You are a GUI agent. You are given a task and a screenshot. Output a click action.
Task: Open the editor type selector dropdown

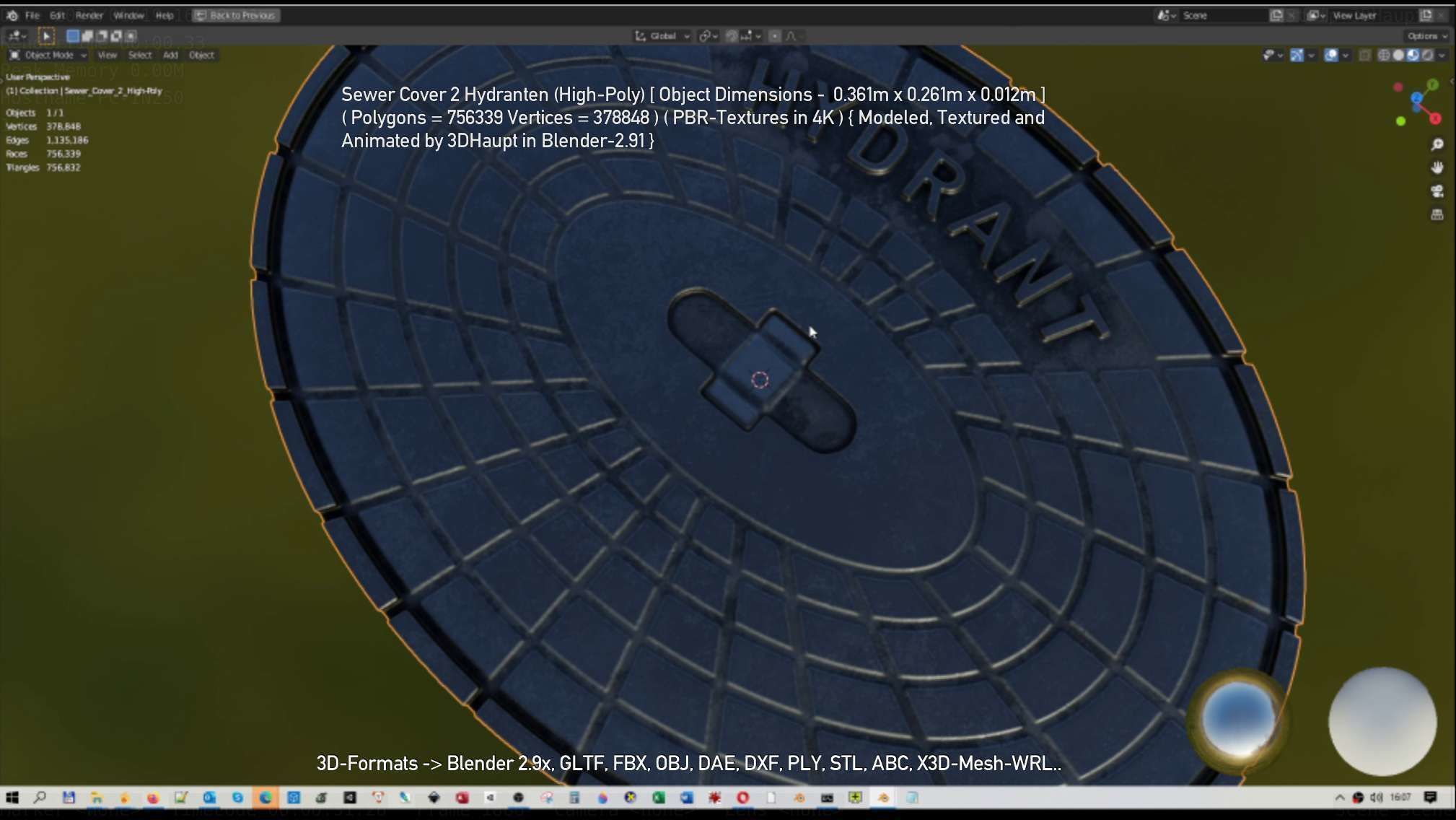[16, 35]
